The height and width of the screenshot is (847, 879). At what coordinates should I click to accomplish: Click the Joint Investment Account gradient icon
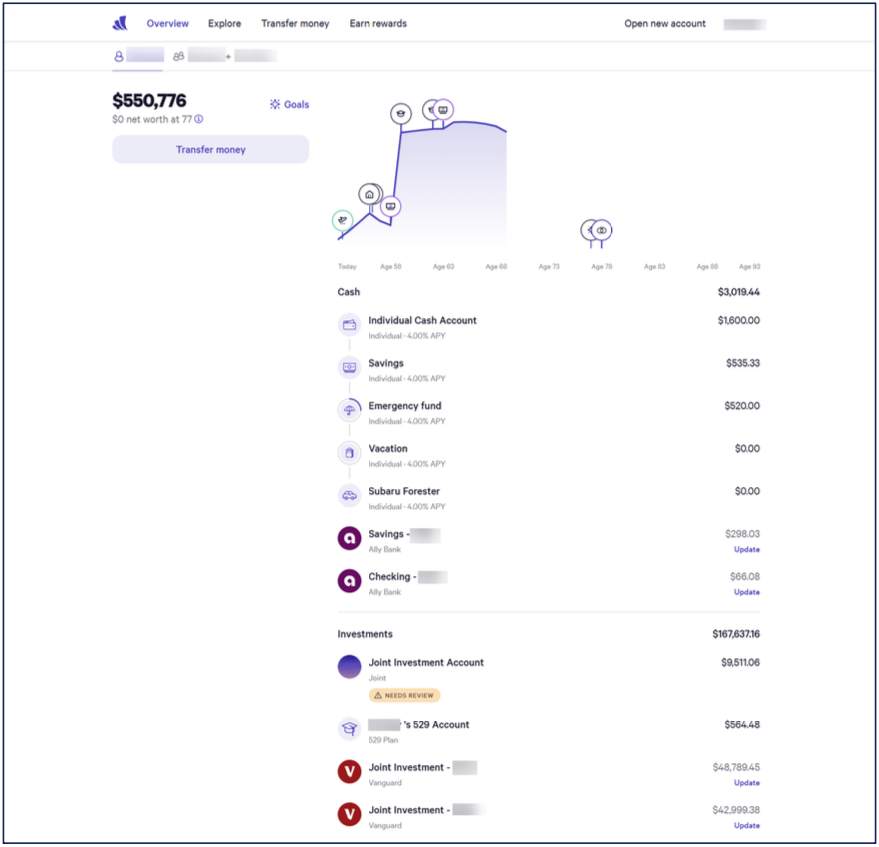point(349,667)
